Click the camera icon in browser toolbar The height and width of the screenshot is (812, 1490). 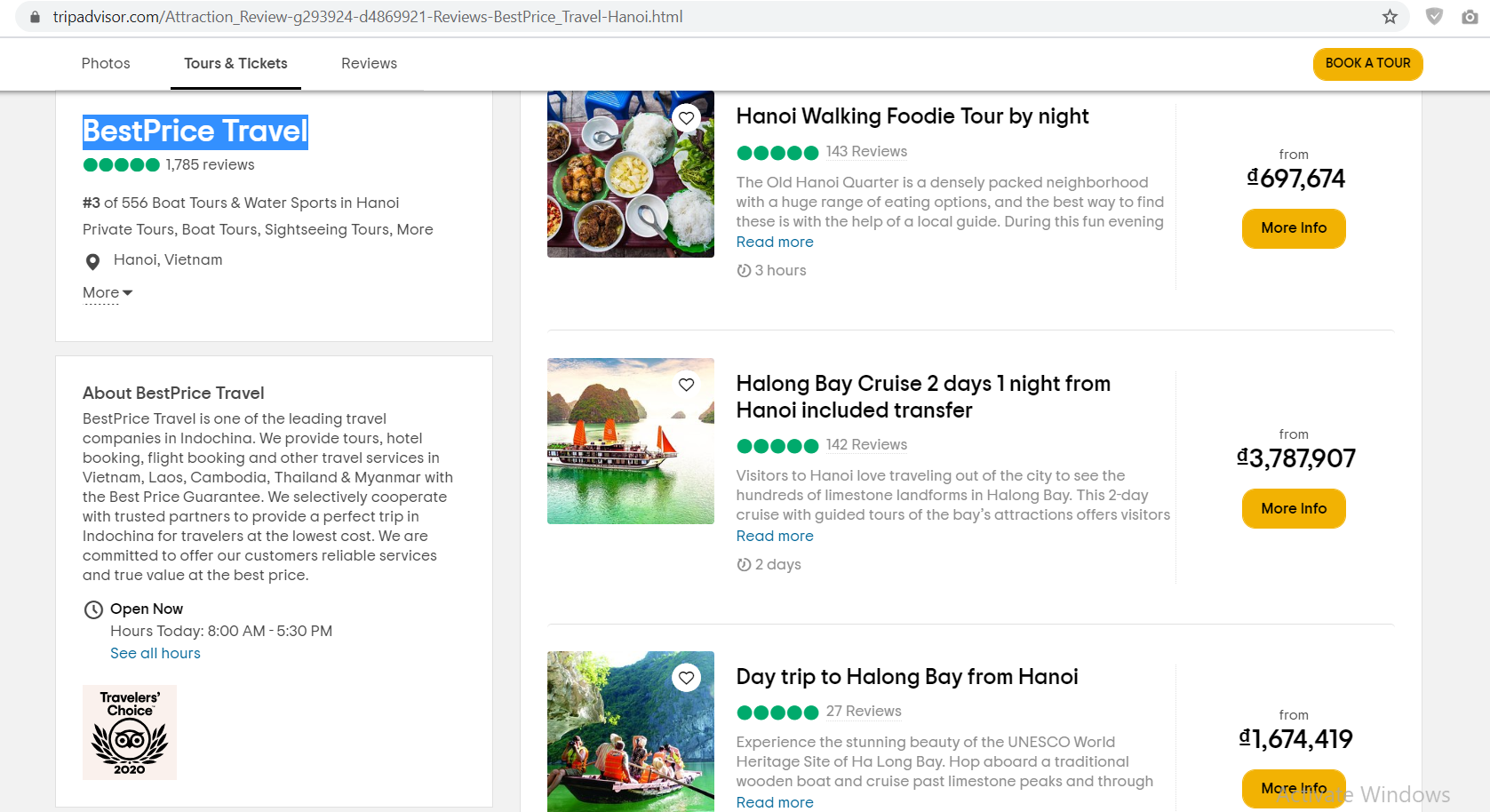1470,17
